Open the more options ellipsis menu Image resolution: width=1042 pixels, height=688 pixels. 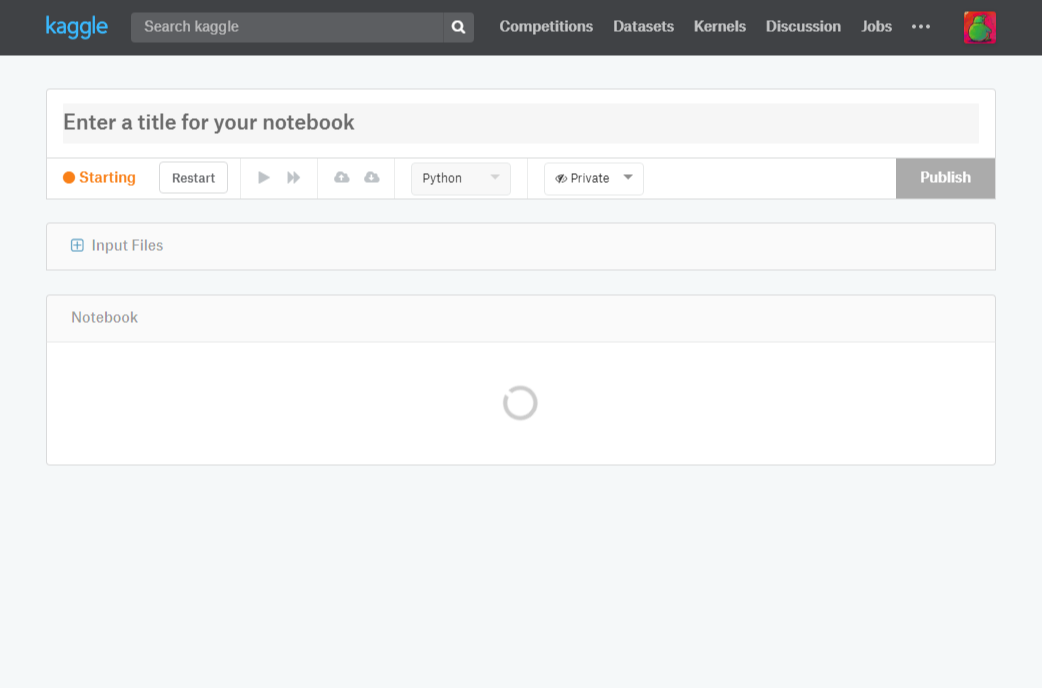(921, 27)
